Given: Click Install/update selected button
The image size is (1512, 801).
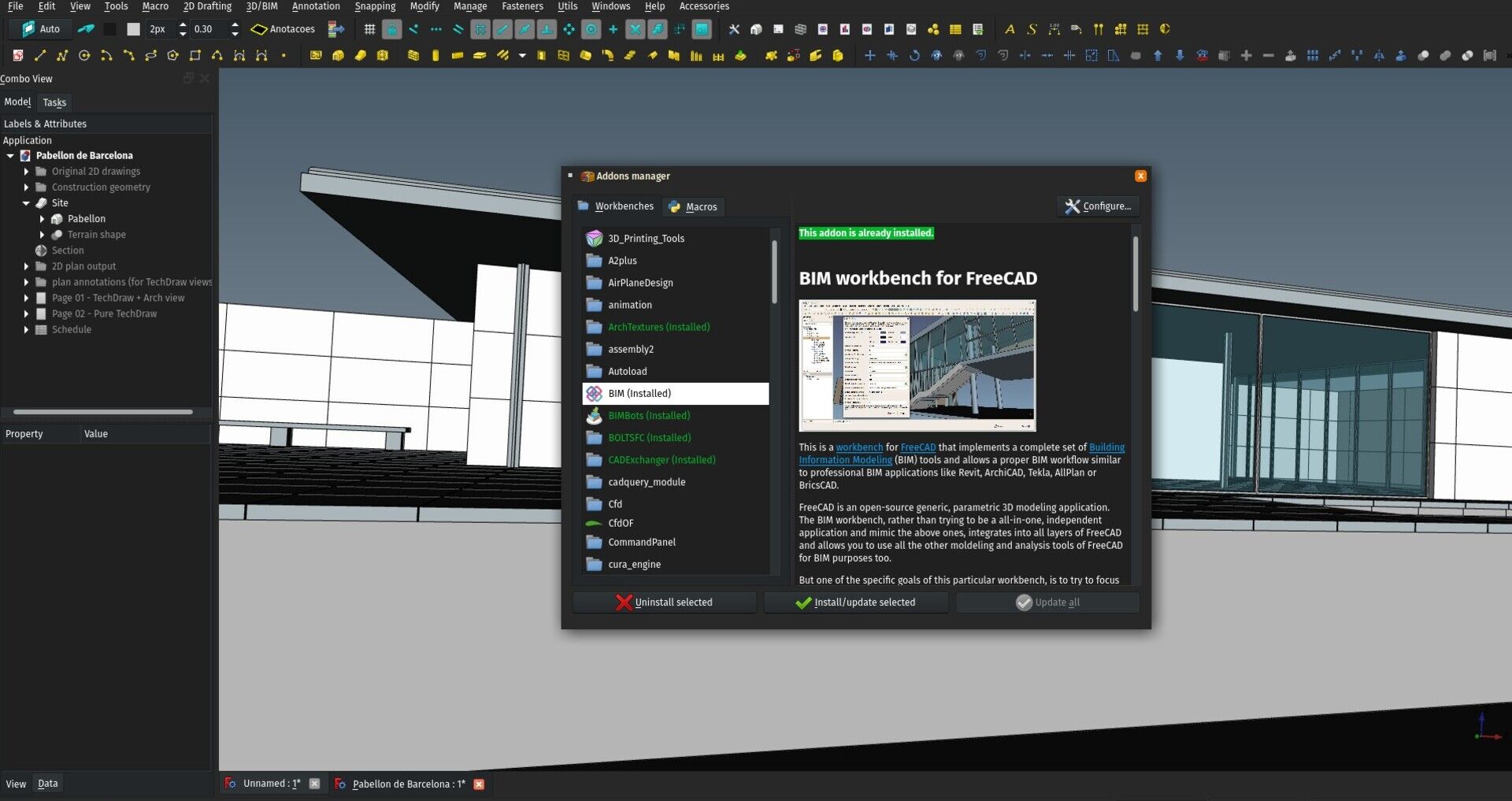Looking at the screenshot, I should tap(855, 603).
